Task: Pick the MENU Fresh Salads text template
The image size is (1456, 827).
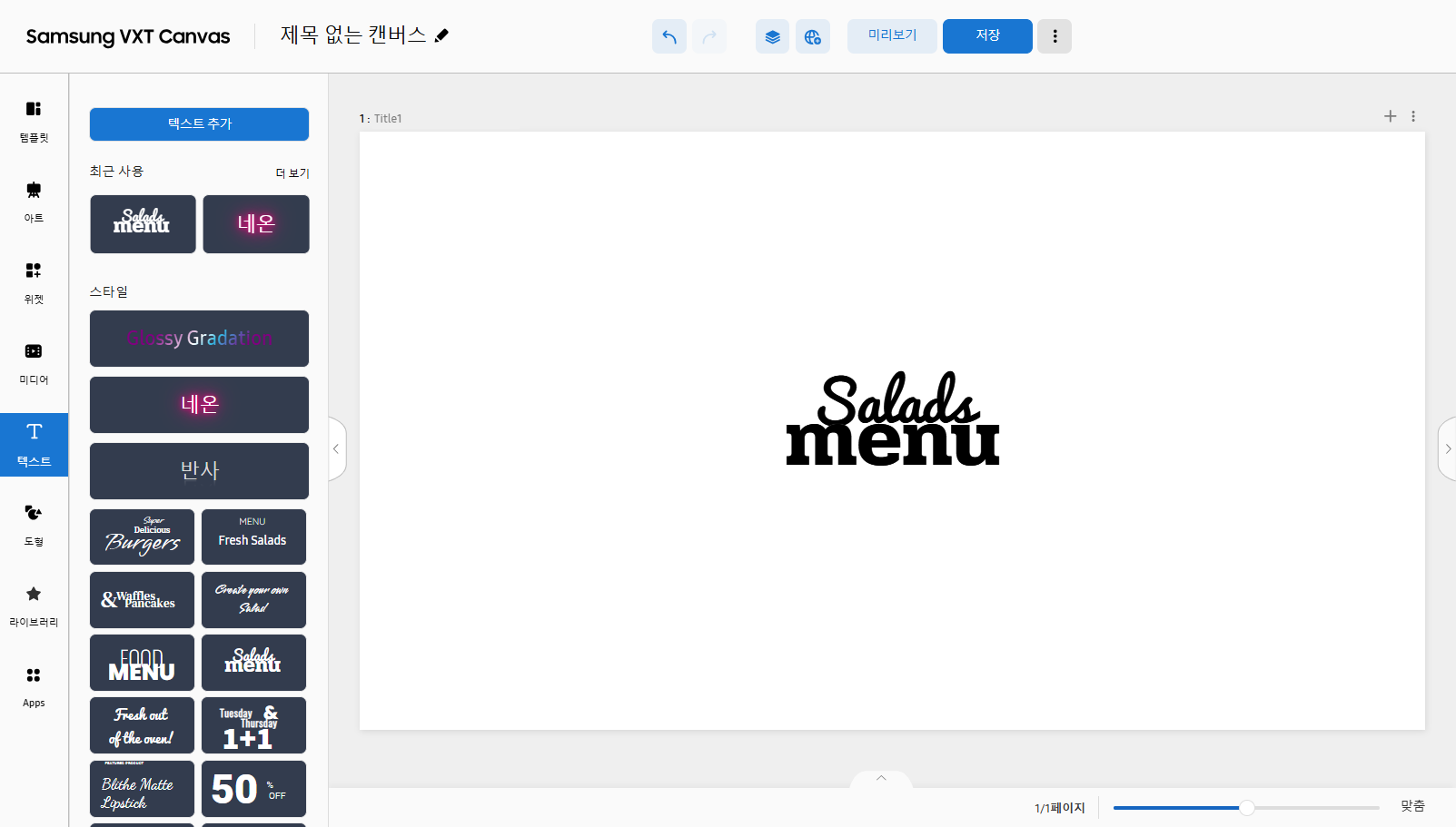Action: tap(253, 537)
